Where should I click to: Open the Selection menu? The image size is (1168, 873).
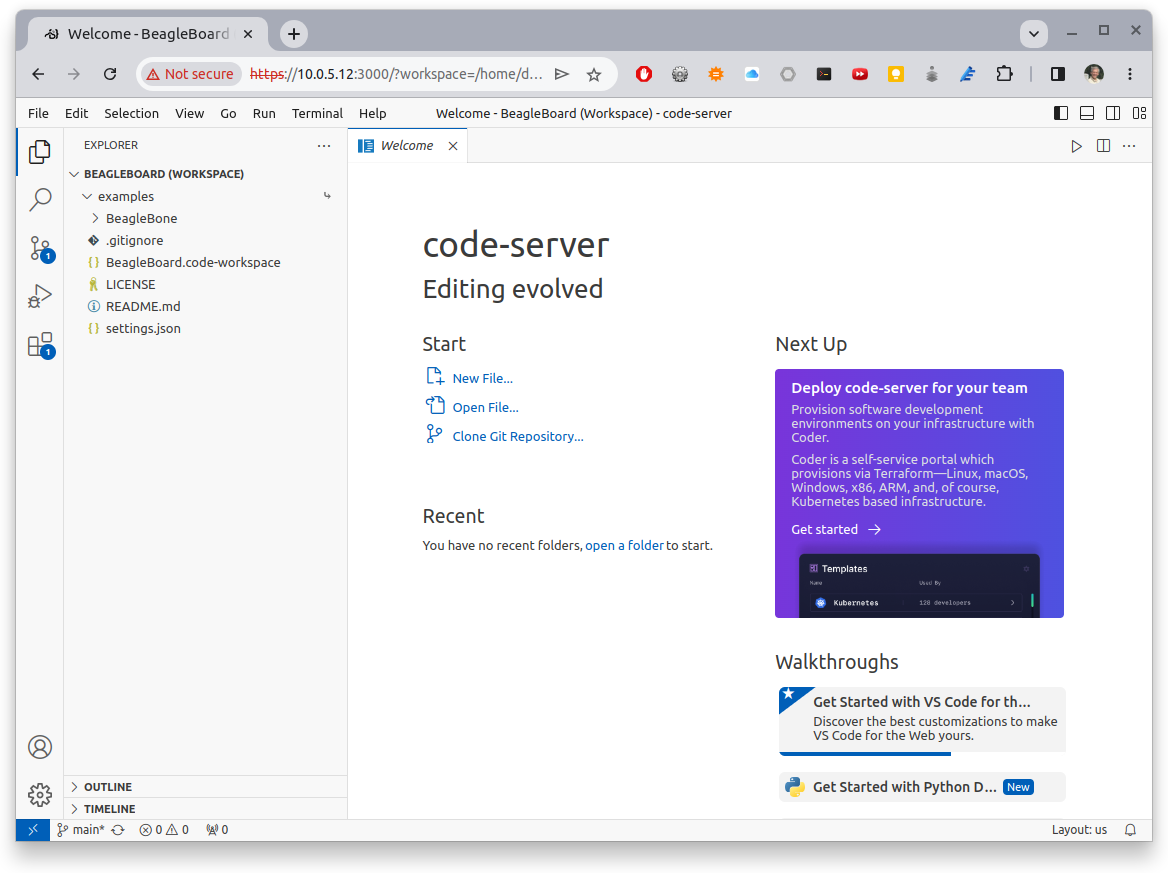(x=131, y=113)
